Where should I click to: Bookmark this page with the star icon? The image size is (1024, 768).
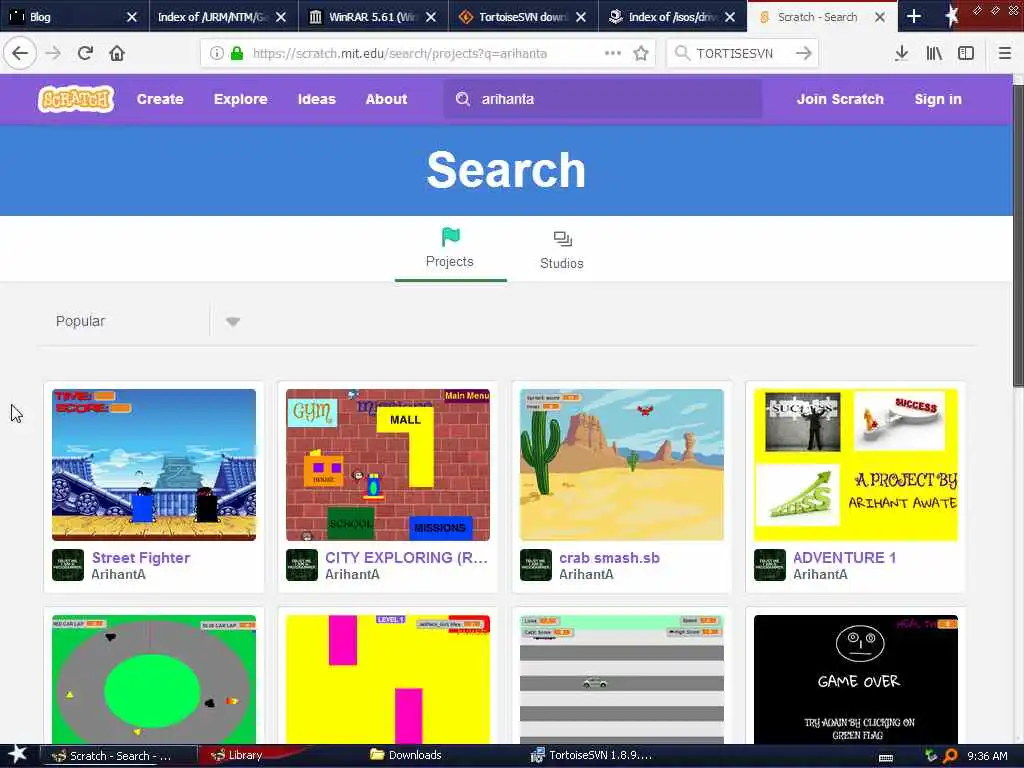[x=641, y=53]
